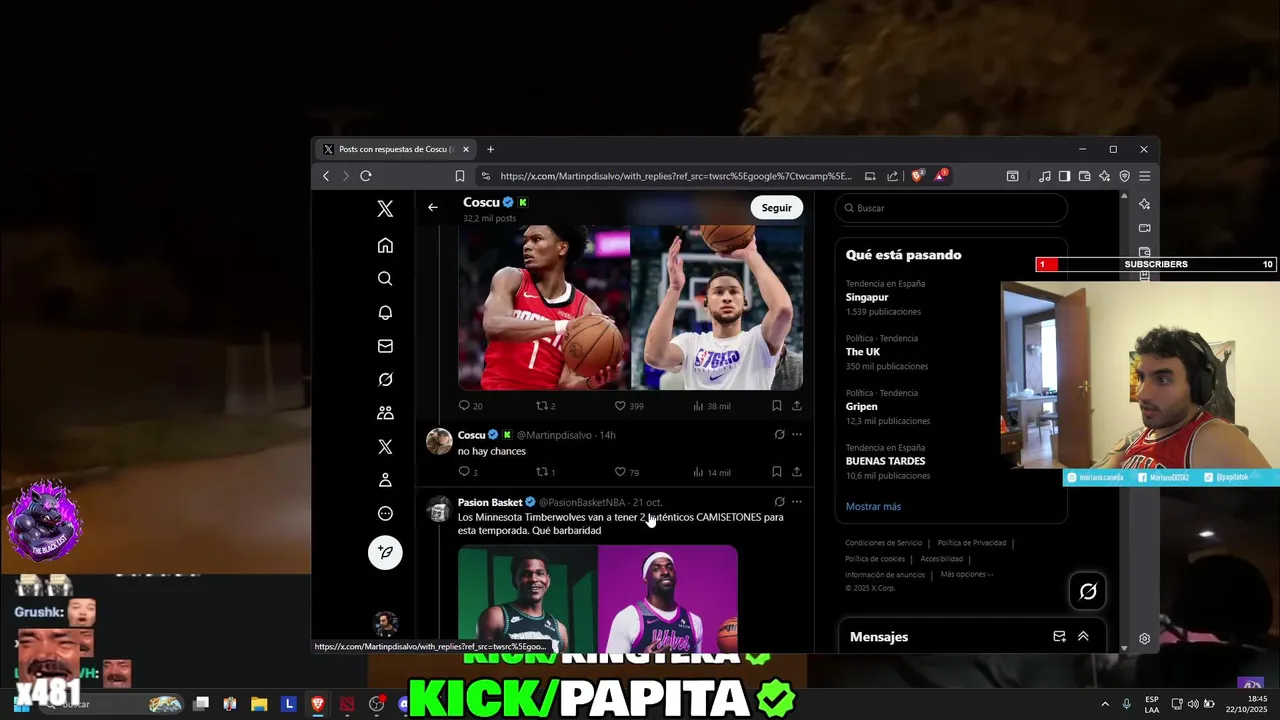Bookmark the 'no hay chances' post
Screen dimensions: 1280x720
(776, 472)
